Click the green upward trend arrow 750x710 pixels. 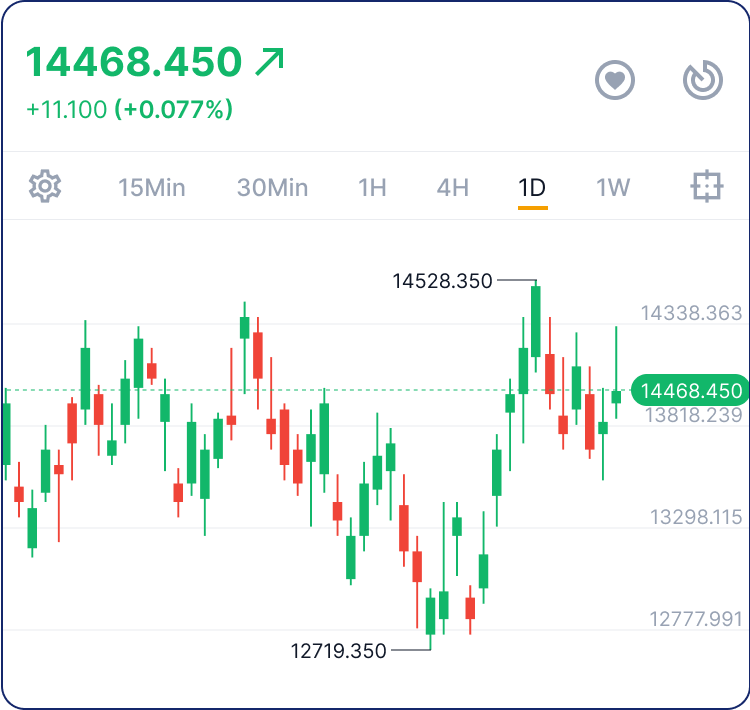point(270,62)
